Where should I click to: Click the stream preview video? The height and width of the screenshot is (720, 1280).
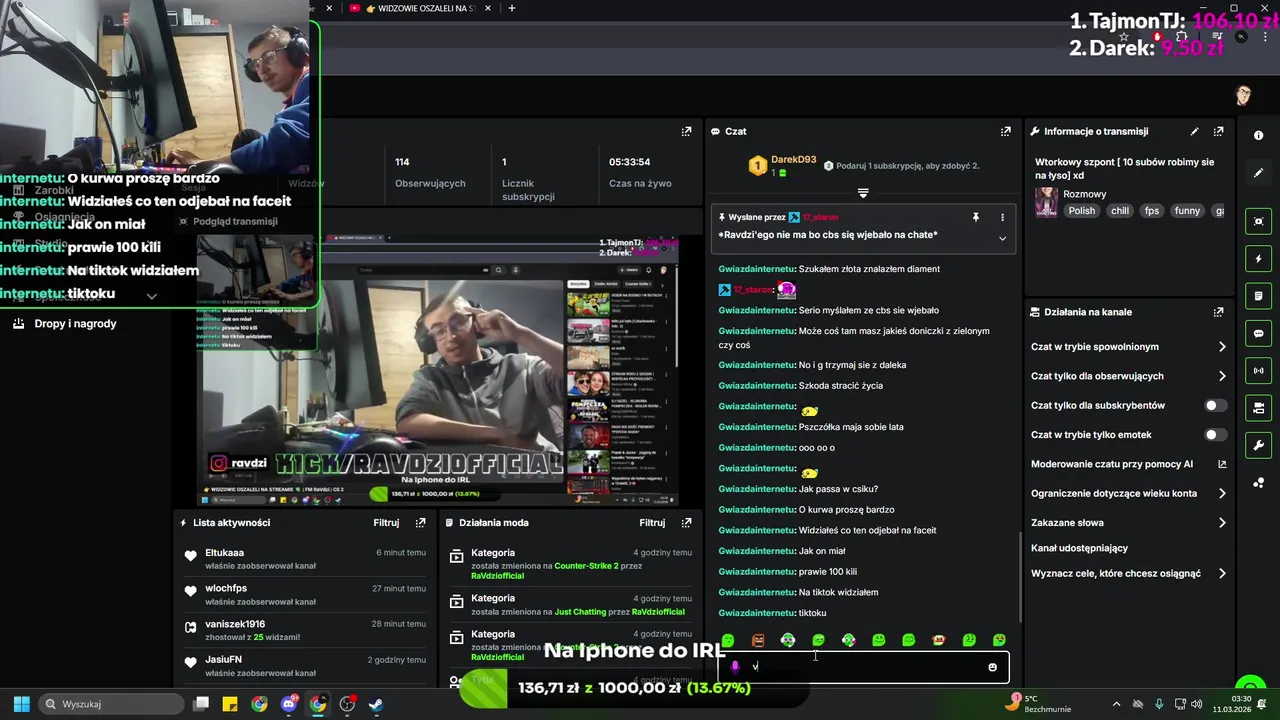coord(438,370)
